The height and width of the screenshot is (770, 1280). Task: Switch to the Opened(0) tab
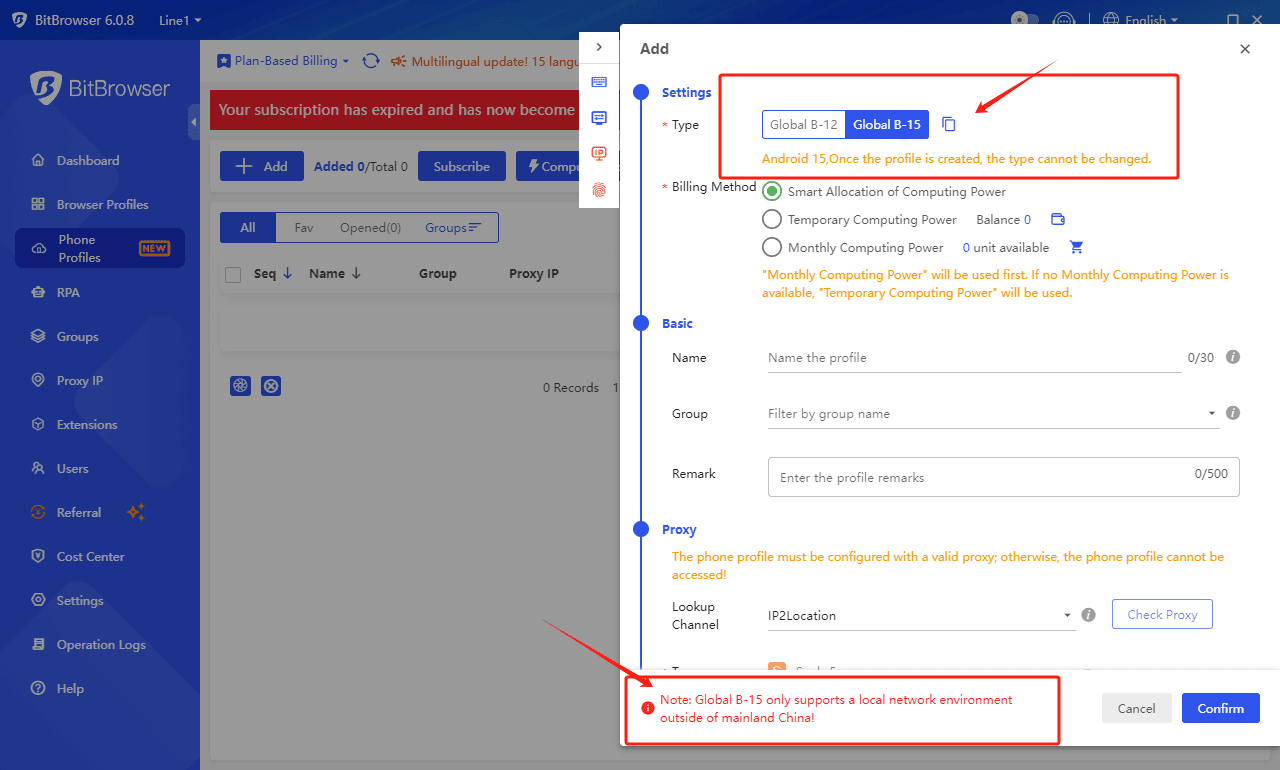tap(370, 228)
